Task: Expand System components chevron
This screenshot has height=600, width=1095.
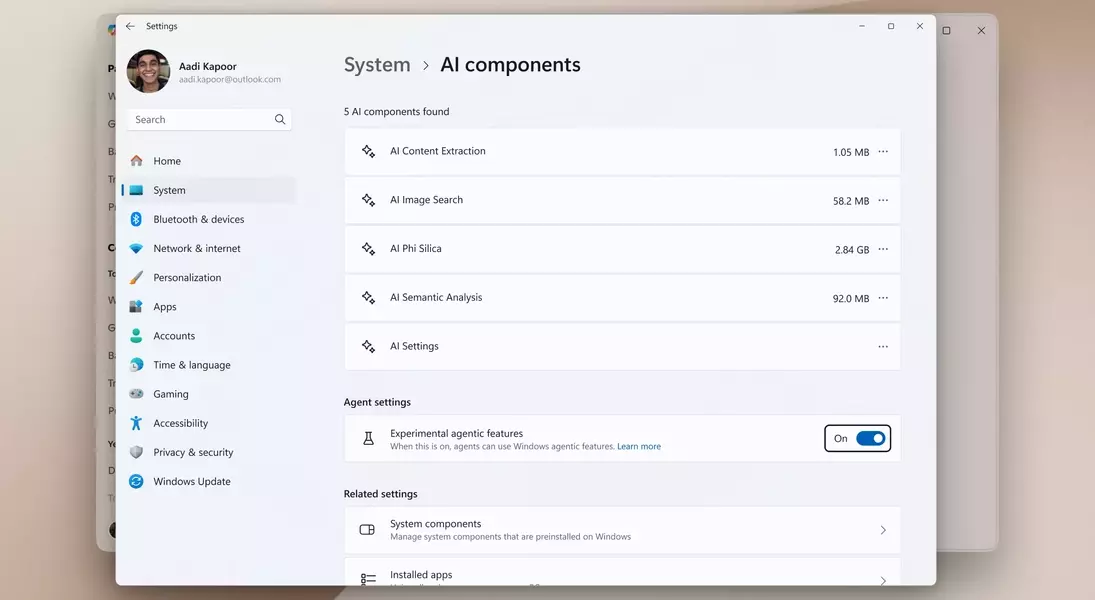Action: pyautogui.click(x=882, y=530)
